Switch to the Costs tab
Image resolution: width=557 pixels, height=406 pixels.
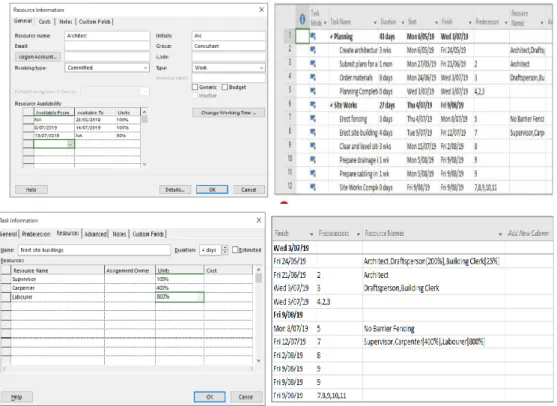point(44,22)
